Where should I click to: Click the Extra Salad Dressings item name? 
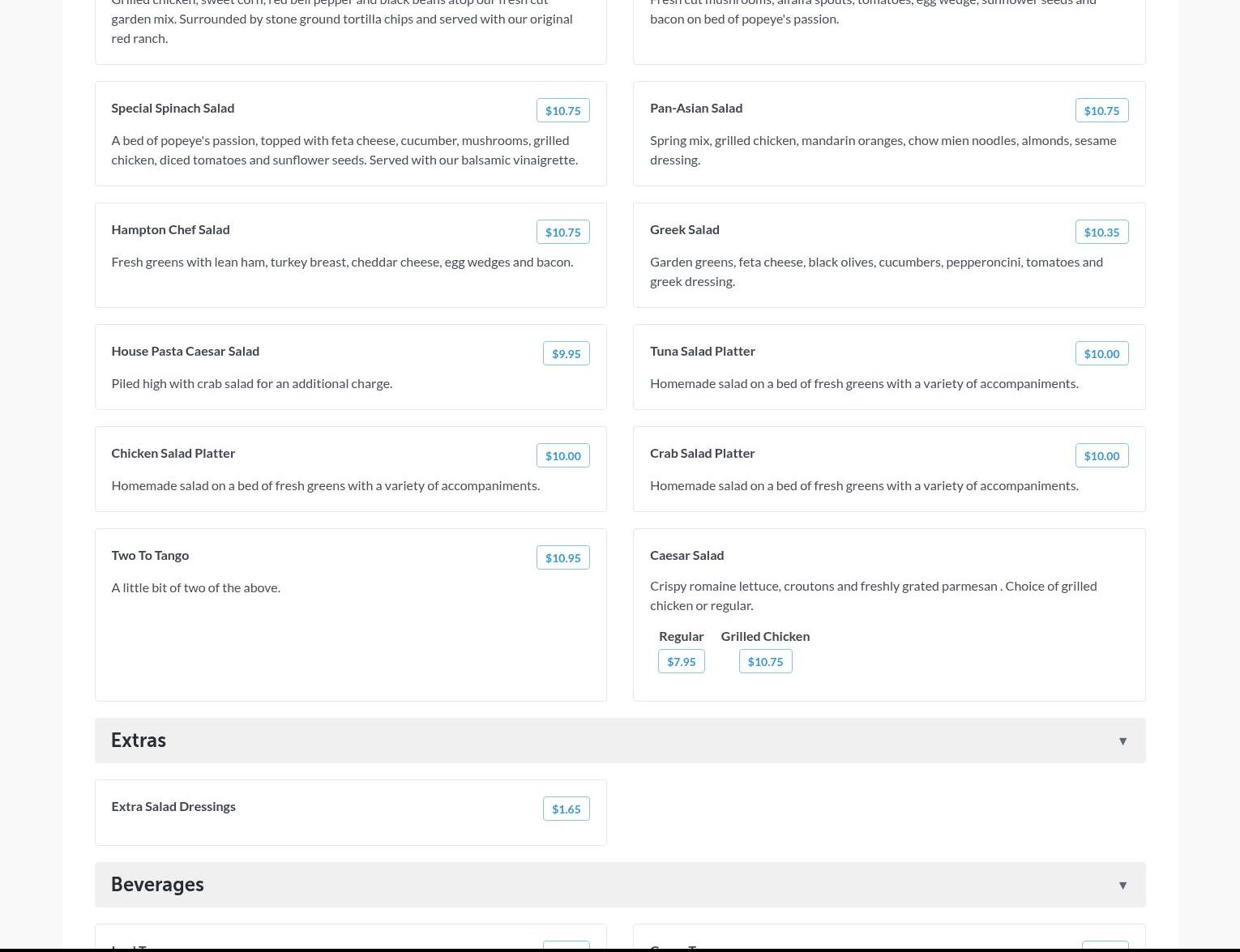(x=173, y=807)
